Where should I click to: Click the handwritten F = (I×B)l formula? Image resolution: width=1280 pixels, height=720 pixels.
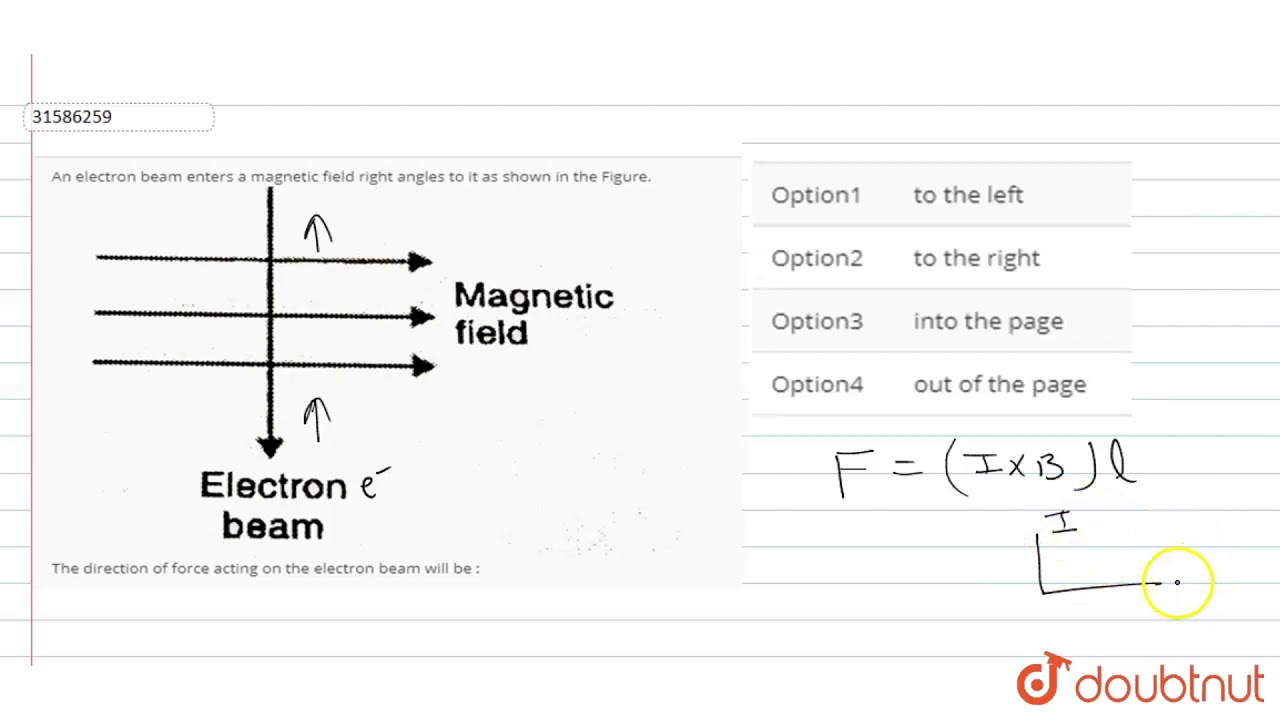[985, 470]
